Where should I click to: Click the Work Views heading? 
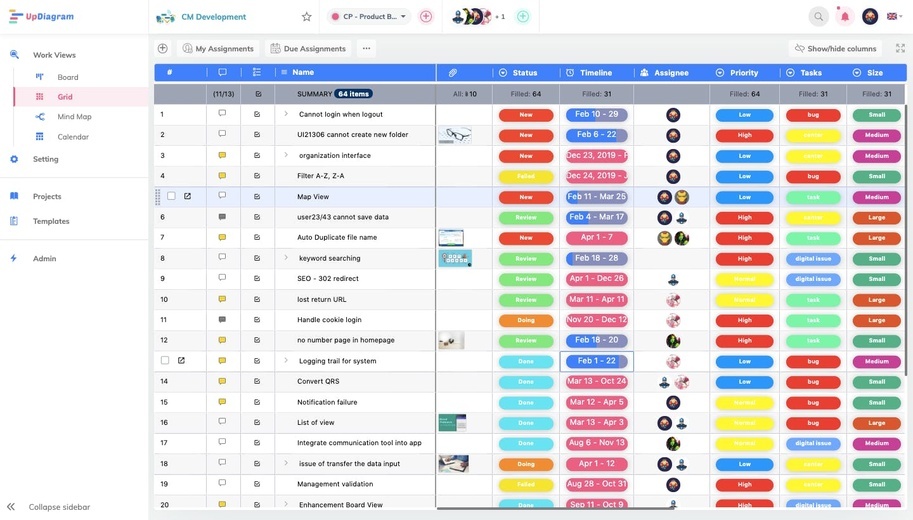[54, 55]
